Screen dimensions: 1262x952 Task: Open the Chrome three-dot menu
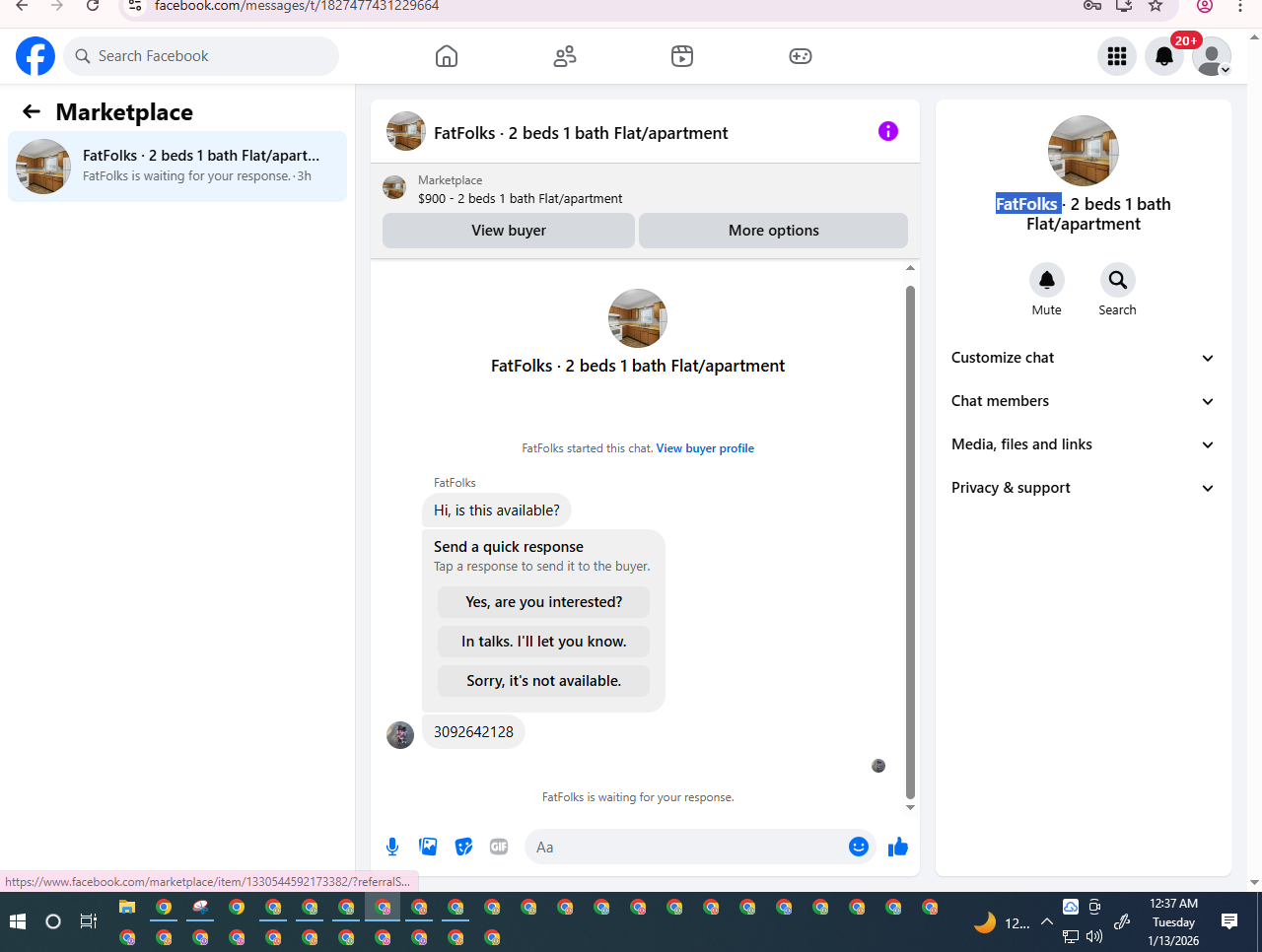(x=1240, y=6)
